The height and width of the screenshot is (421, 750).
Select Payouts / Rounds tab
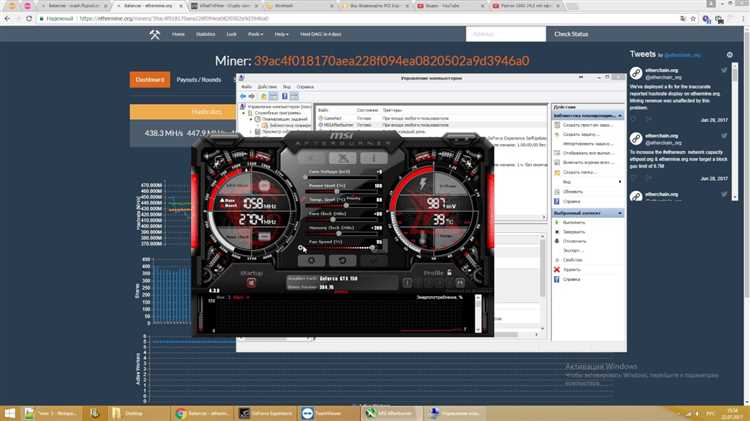[199, 79]
